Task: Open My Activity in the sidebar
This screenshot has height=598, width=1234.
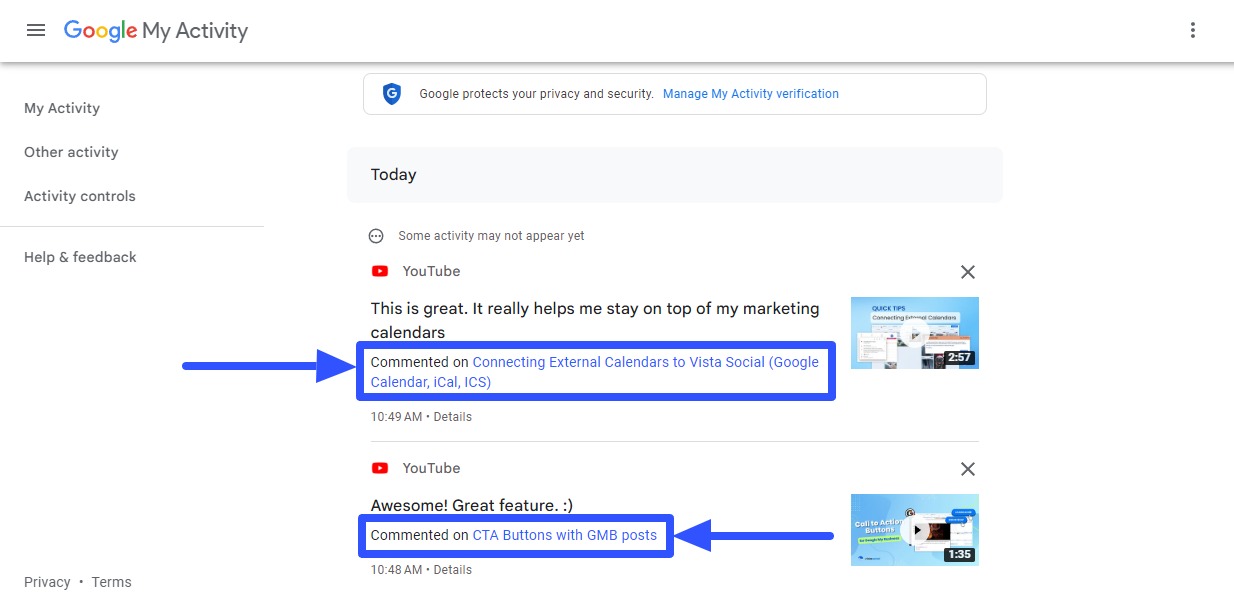Action: [x=61, y=107]
